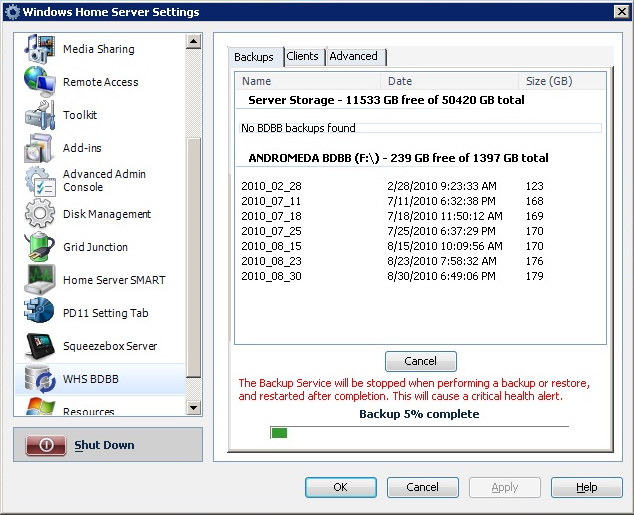Select the 2010_07_25 backup row

421,231
